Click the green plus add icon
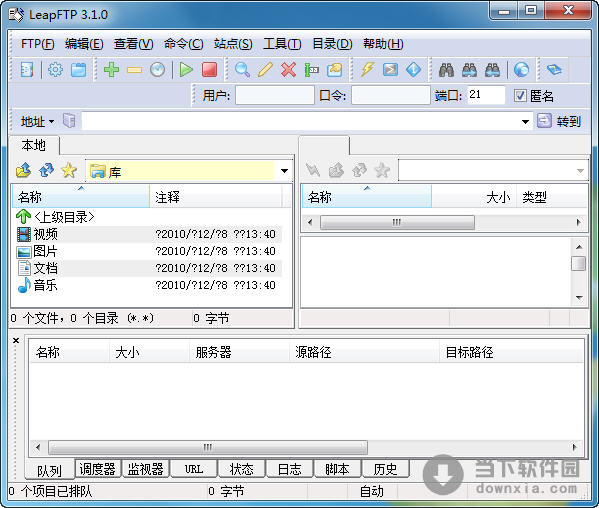599x508 pixels. tap(112, 70)
